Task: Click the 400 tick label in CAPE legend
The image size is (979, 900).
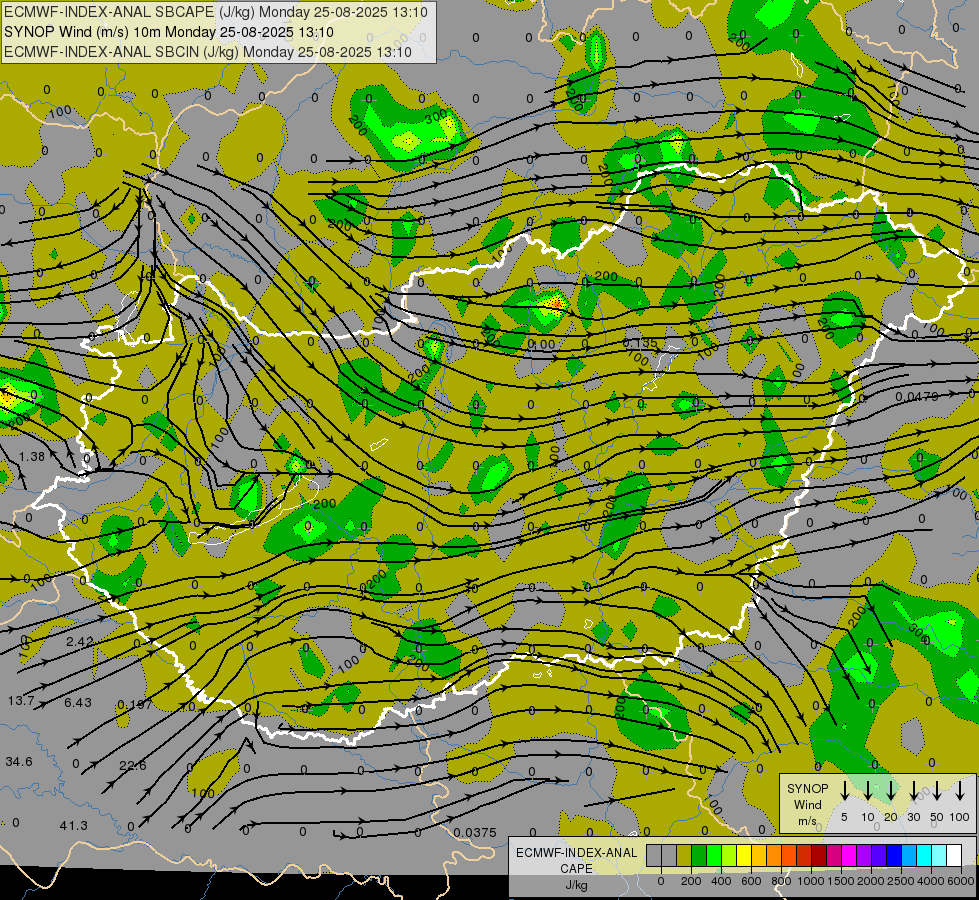Action: tap(721, 881)
